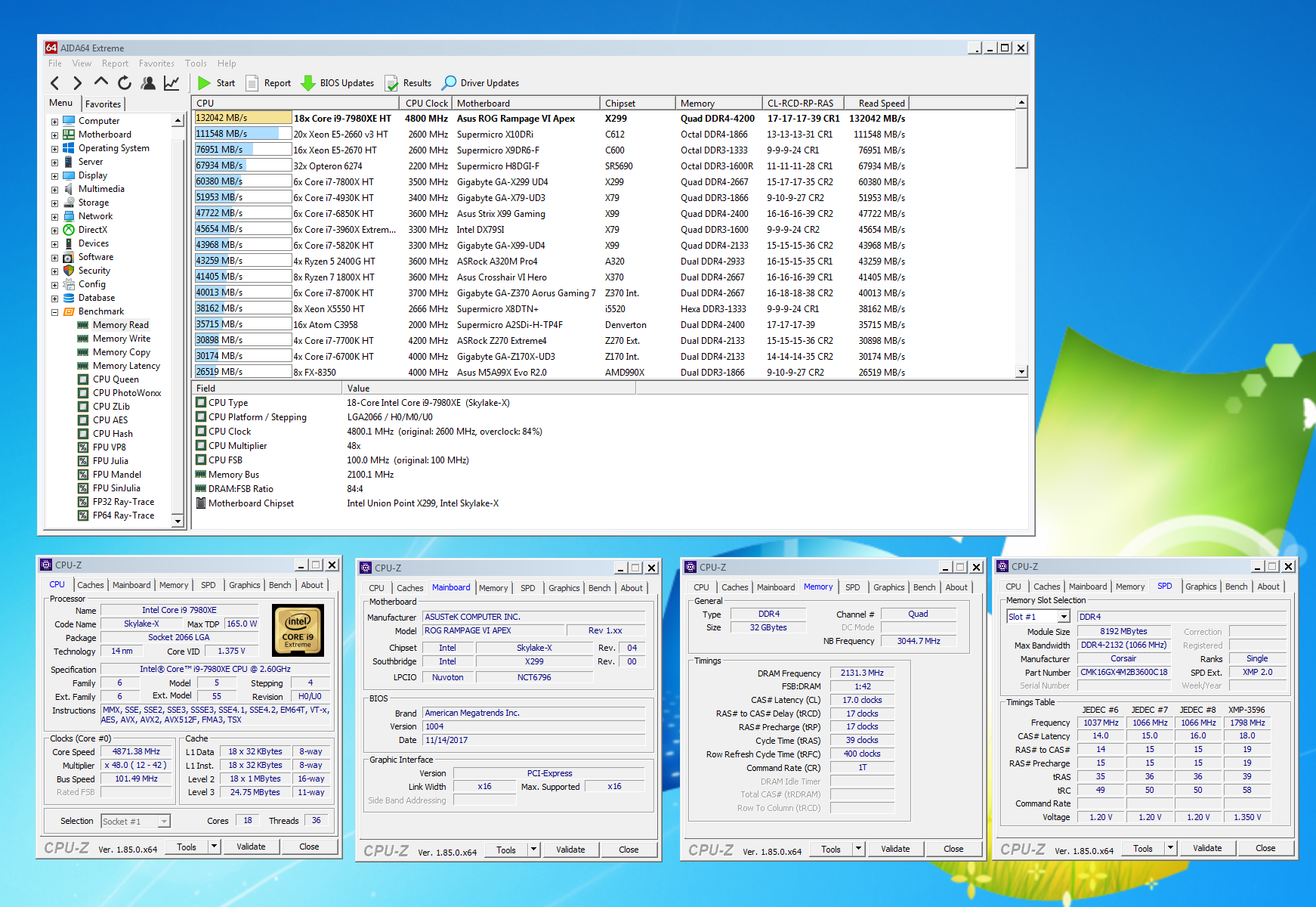Switch to Favorites tab in AIDA64 sidebar
Image resolution: width=1316 pixels, height=907 pixels.
(x=103, y=104)
